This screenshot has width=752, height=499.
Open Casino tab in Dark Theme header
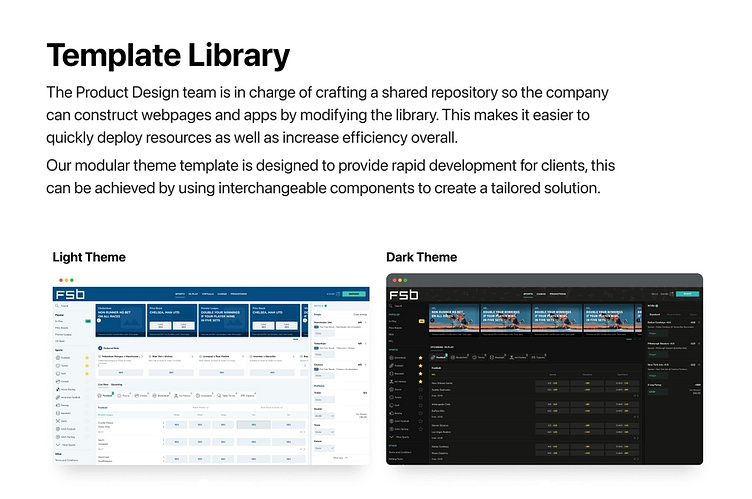[541, 294]
